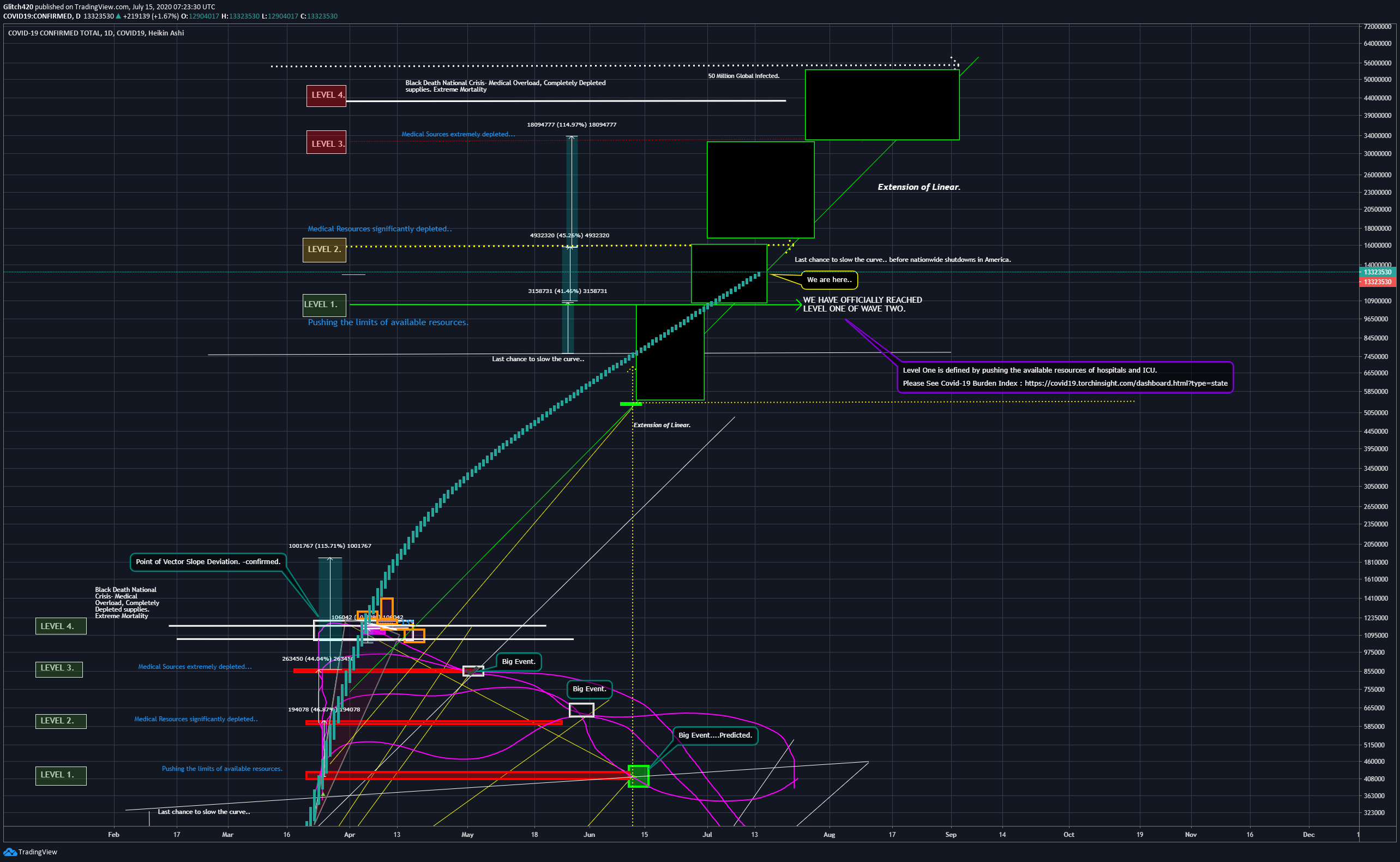1400x862 pixels.
Task: Select the brown LEVEL 2. label
Action: click(324, 249)
